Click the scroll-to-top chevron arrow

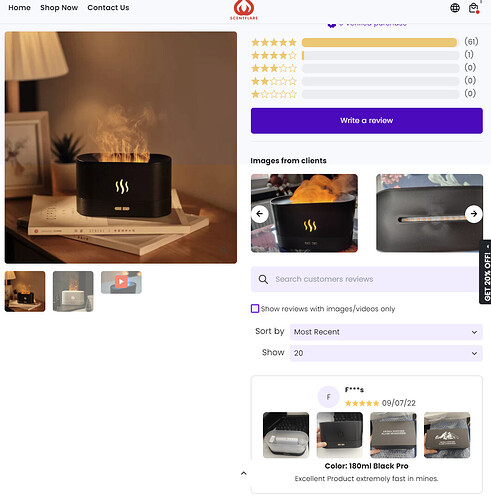(244, 473)
